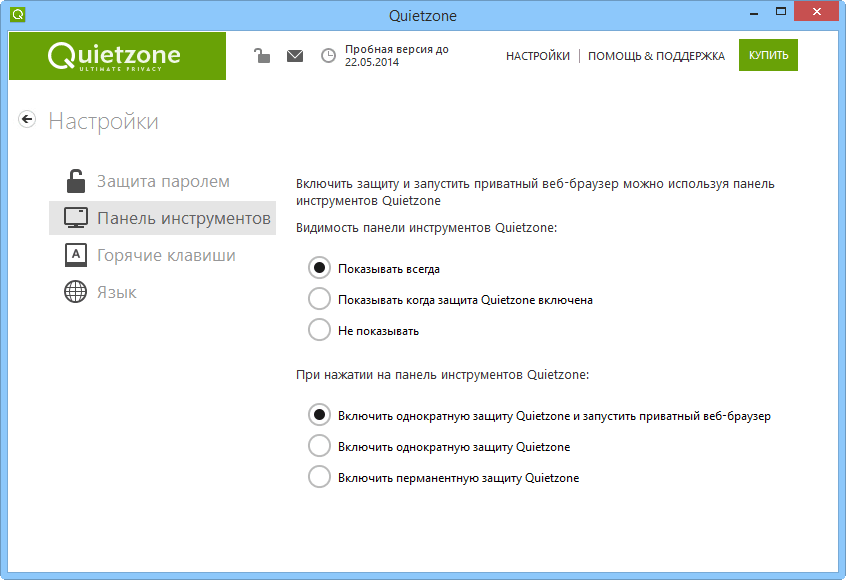Image resolution: width=846 pixels, height=580 pixels.
Task: Click the padlock icon beside Защита паролем
Action: [76, 181]
